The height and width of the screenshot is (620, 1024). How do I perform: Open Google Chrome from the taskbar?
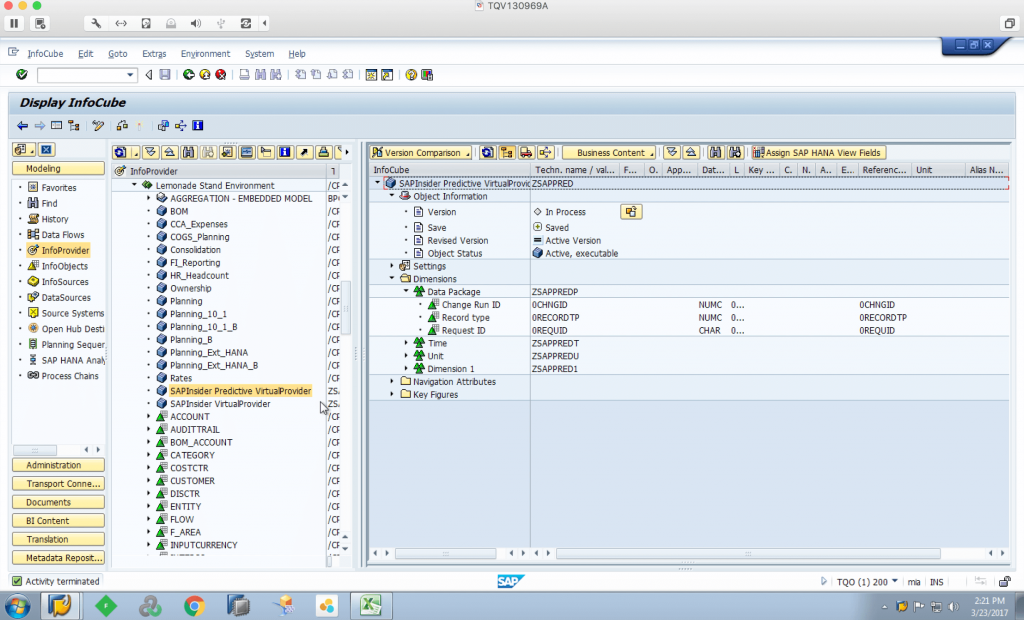[x=194, y=606]
